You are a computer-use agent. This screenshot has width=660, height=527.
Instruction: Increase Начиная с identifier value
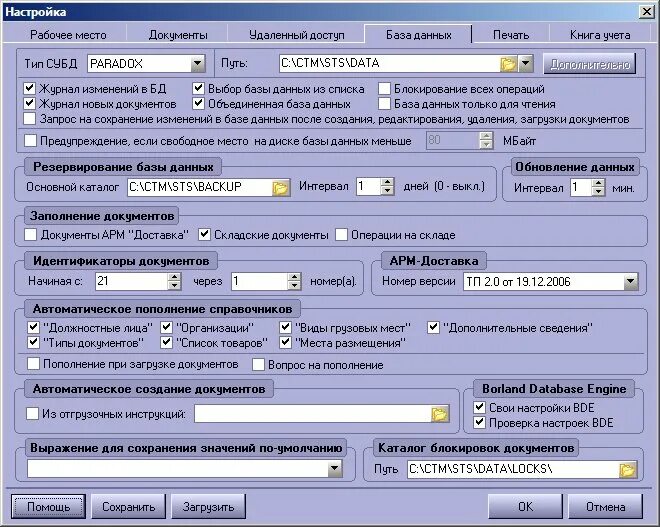click(x=174, y=277)
